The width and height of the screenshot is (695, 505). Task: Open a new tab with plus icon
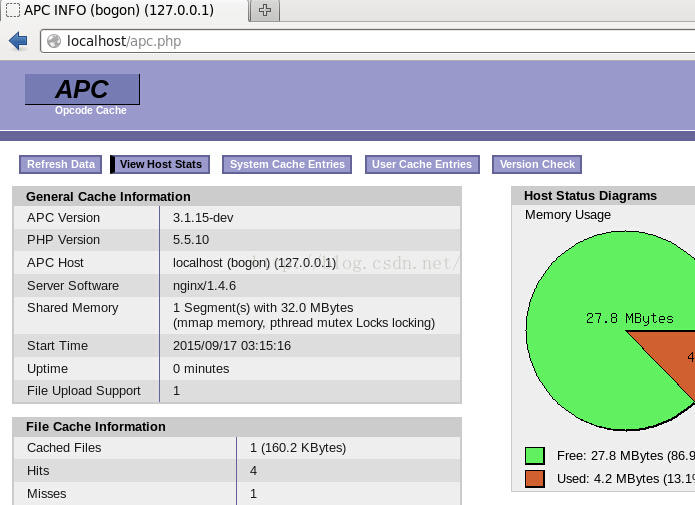click(x=265, y=10)
